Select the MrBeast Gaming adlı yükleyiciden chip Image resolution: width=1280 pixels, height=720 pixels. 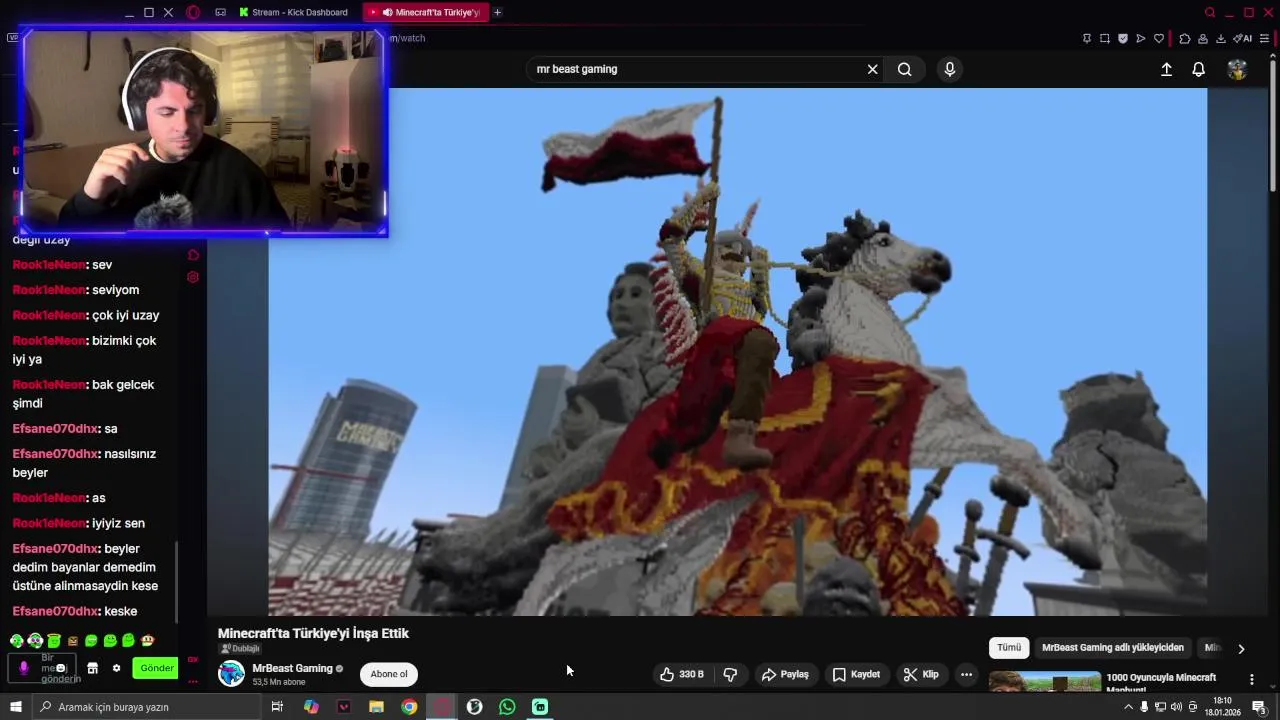pyautogui.click(x=1112, y=647)
